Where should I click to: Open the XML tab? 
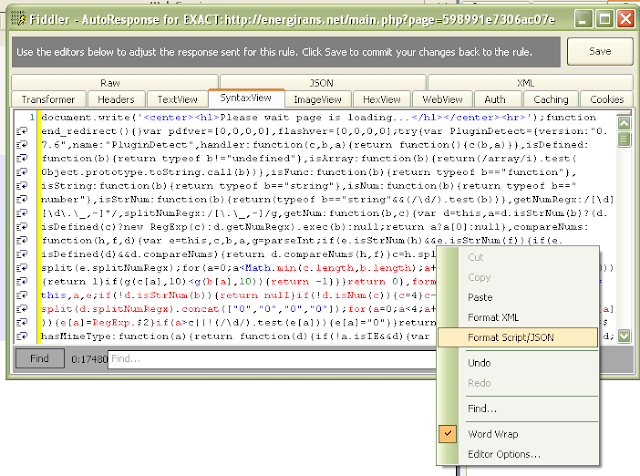529,83
